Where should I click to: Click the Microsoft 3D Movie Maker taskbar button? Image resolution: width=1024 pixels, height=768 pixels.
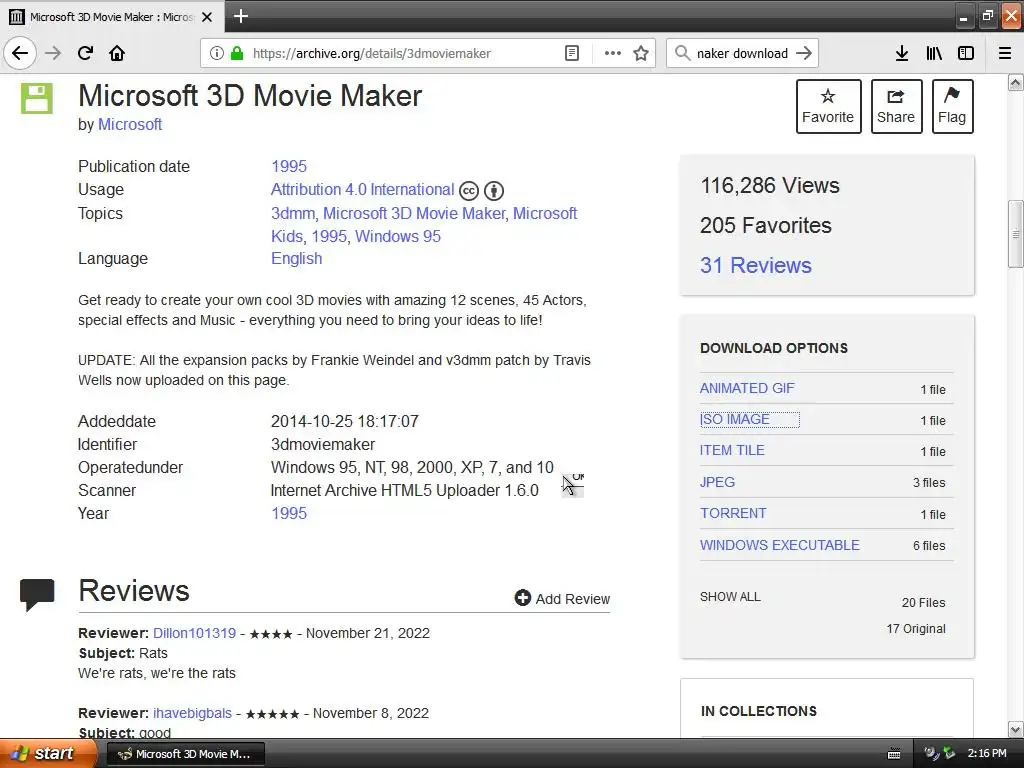point(185,754)
